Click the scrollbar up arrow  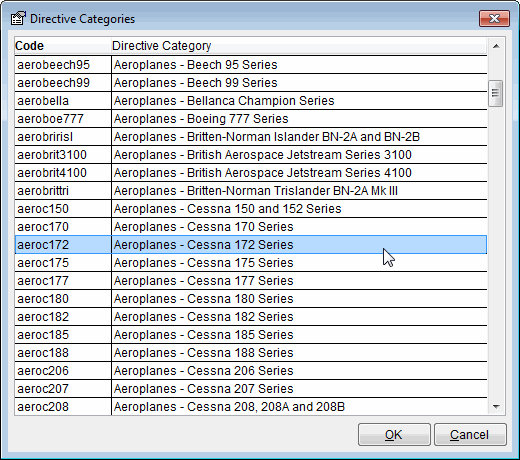pos(496,46)
